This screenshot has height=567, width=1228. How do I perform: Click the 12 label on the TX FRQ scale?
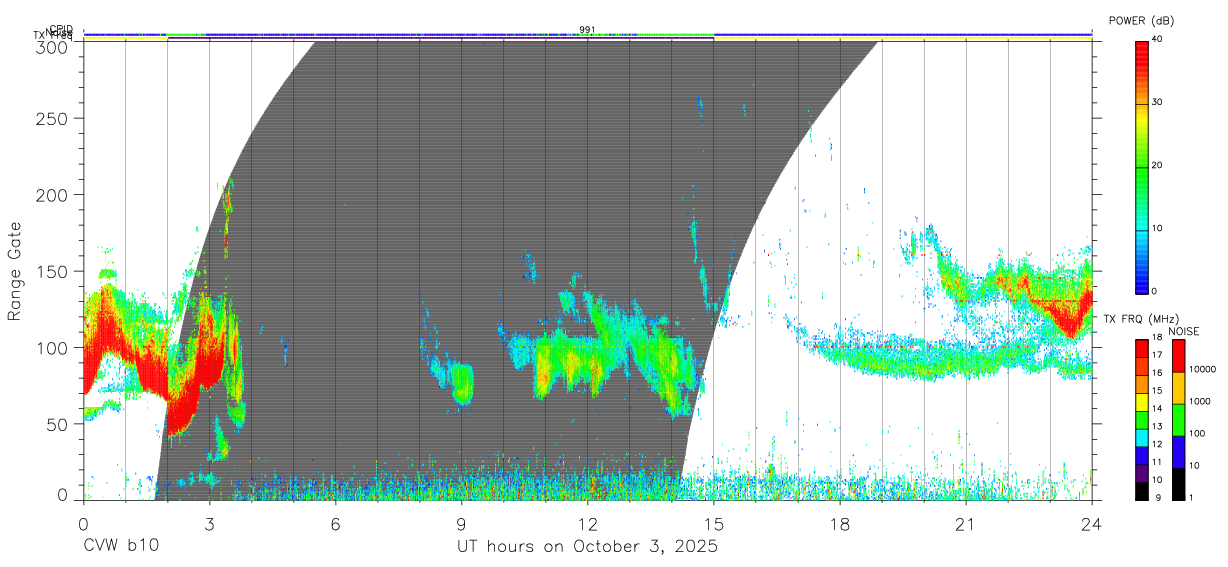pos(1156,444)
